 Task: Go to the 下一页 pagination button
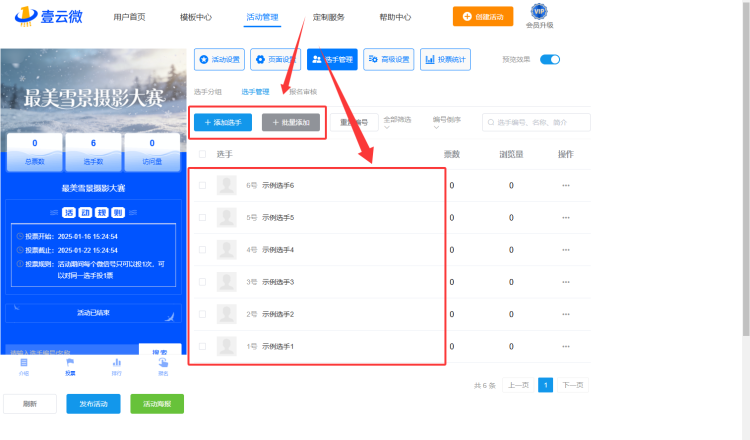pos(573,385)
